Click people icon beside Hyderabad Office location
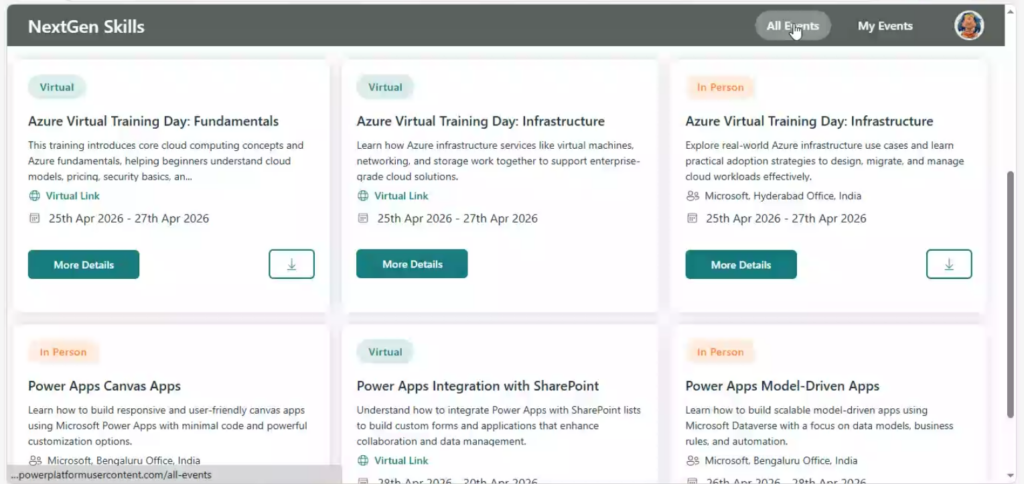1024x484 pixels. point(692,196)
